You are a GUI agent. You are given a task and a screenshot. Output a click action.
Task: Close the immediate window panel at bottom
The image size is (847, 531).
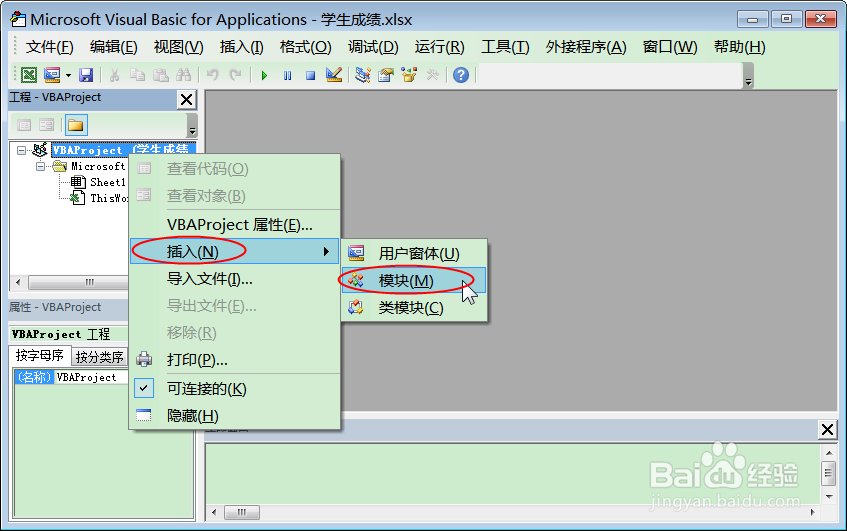point(827,430)
